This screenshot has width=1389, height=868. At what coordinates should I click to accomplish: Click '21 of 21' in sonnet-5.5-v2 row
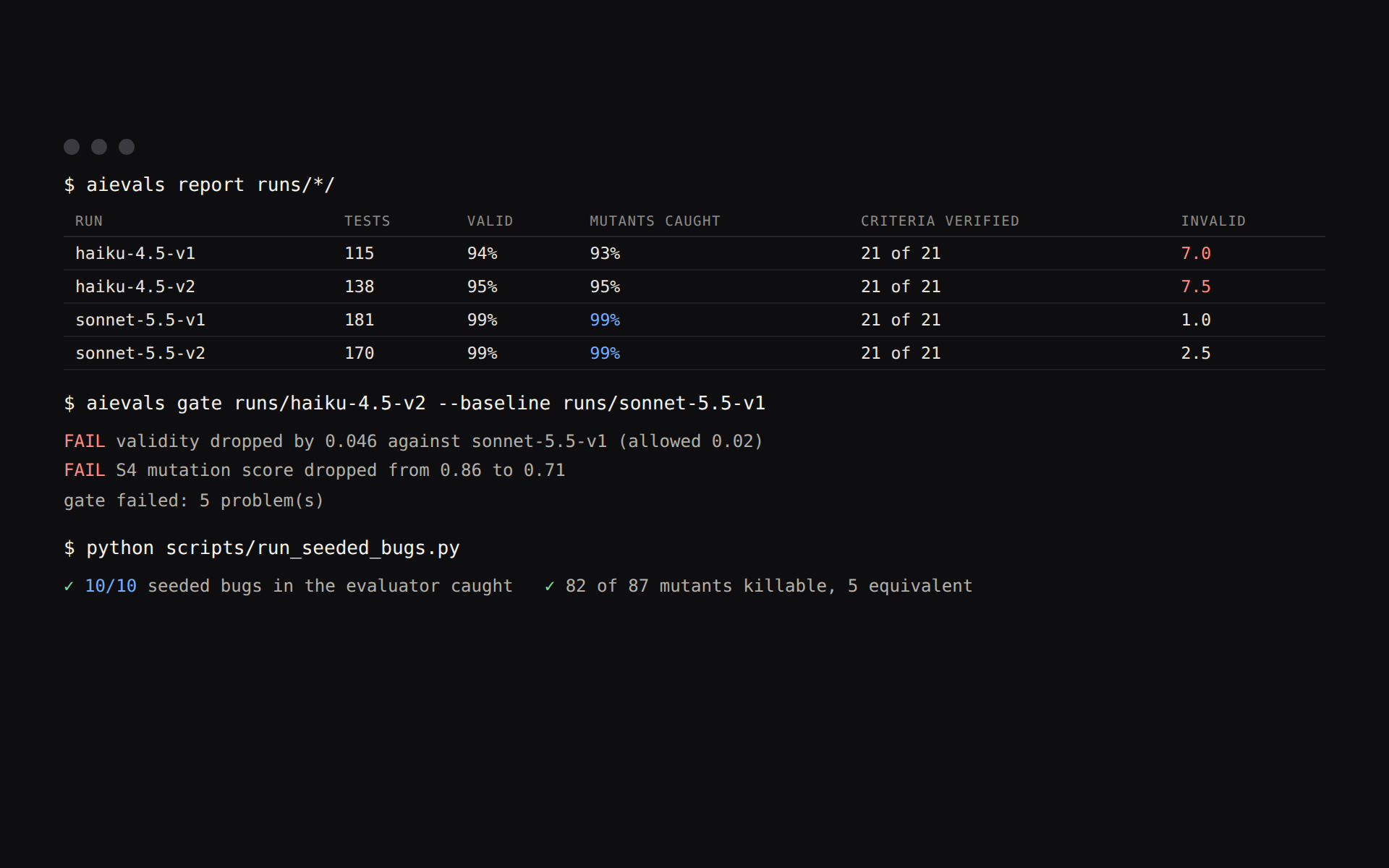tap(901, 353)
